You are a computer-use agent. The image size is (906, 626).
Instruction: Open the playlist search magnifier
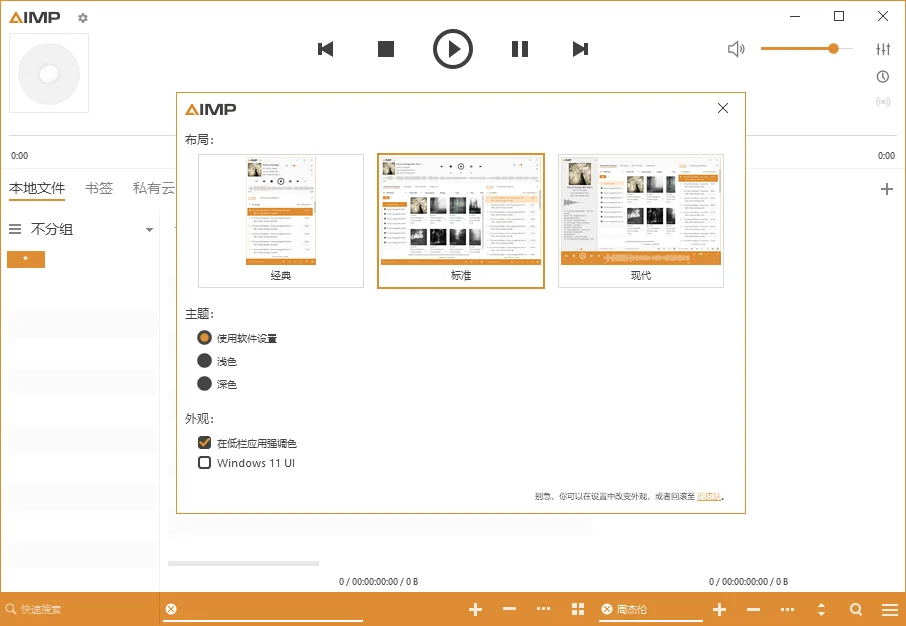856,609
